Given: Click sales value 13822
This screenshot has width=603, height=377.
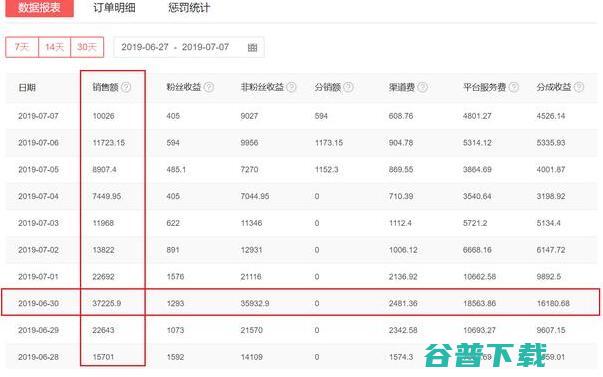Looking at the screenshot, I should coord(103,250).
